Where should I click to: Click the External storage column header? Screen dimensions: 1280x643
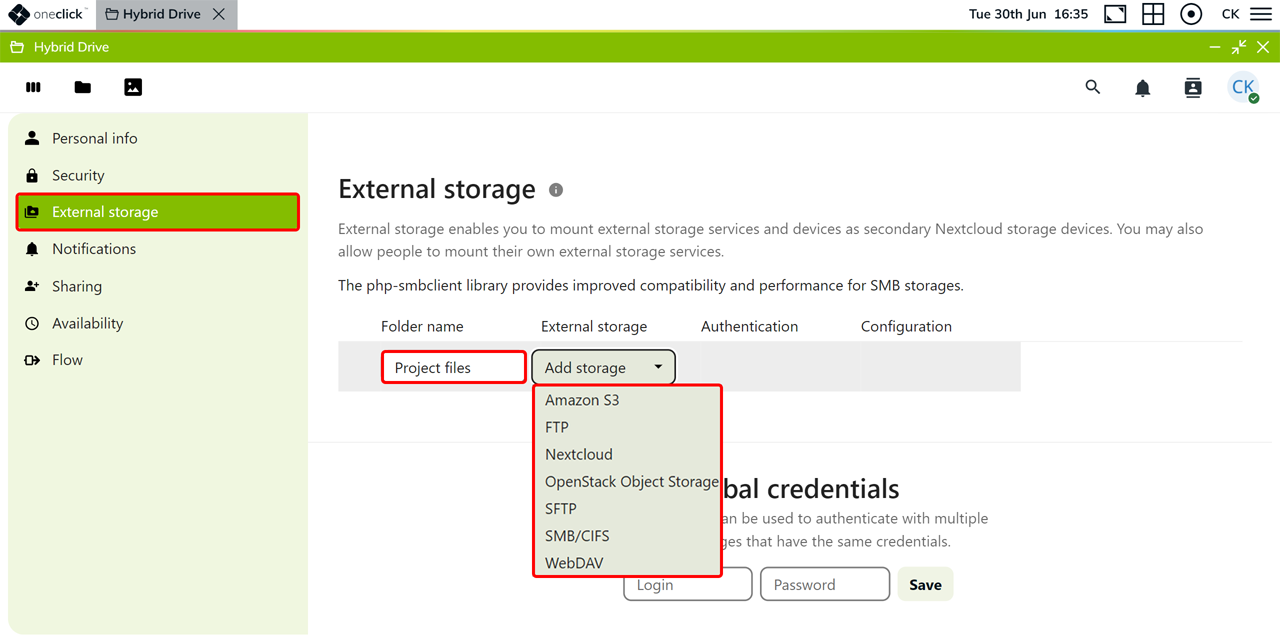[x=594, y=326]
